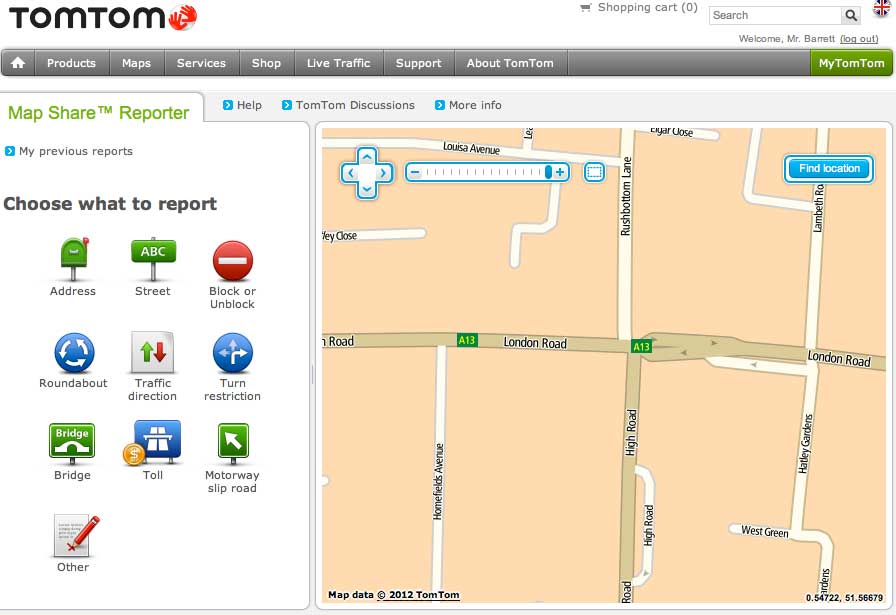Select the Map Share Reporter tab
The image size is (896, 615).
pyautogui.click(x=98, y=113)
